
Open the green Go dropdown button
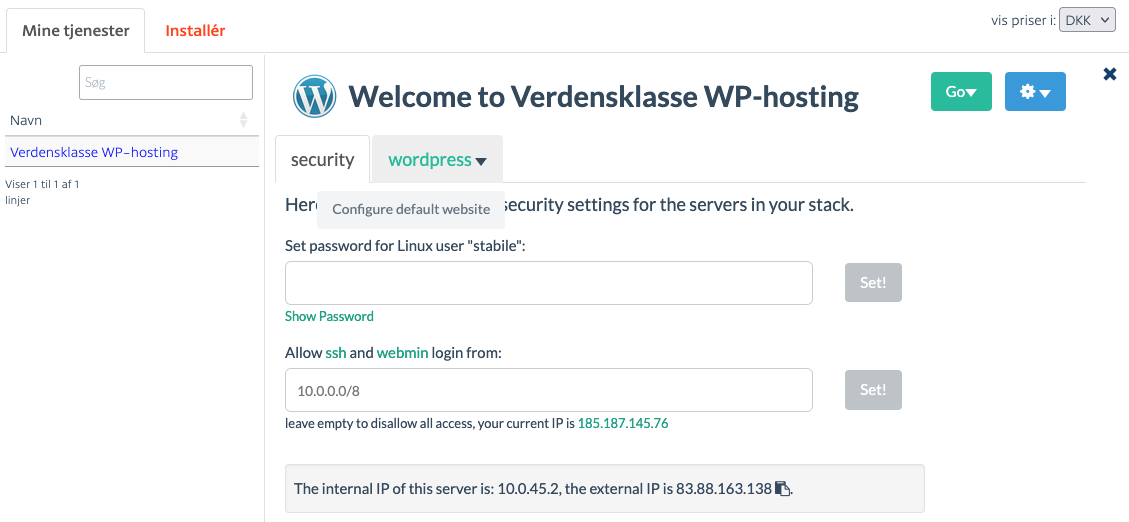coord(961,91)
